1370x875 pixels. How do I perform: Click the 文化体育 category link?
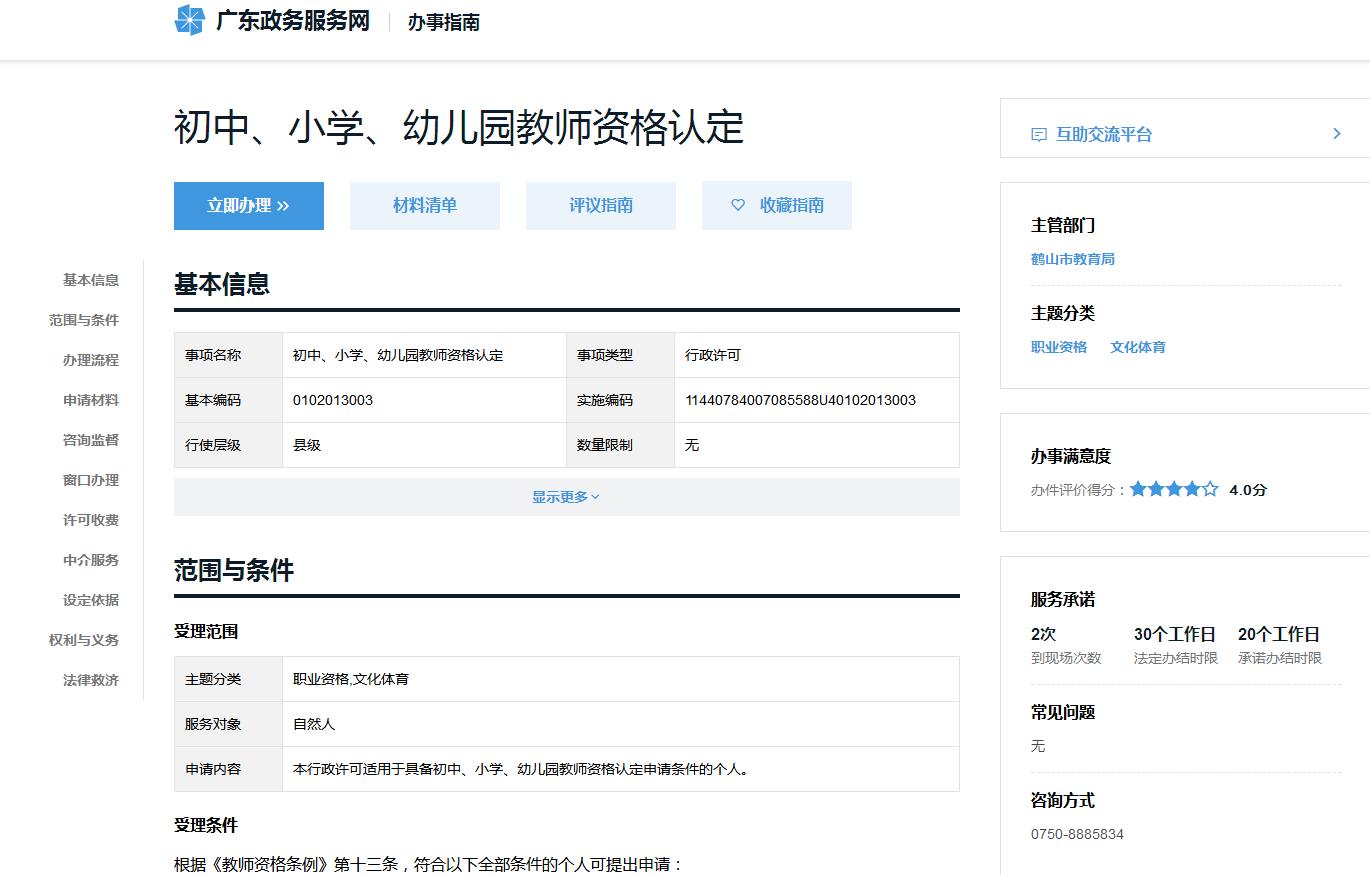pyautogui.click(x=1137, y=347)
